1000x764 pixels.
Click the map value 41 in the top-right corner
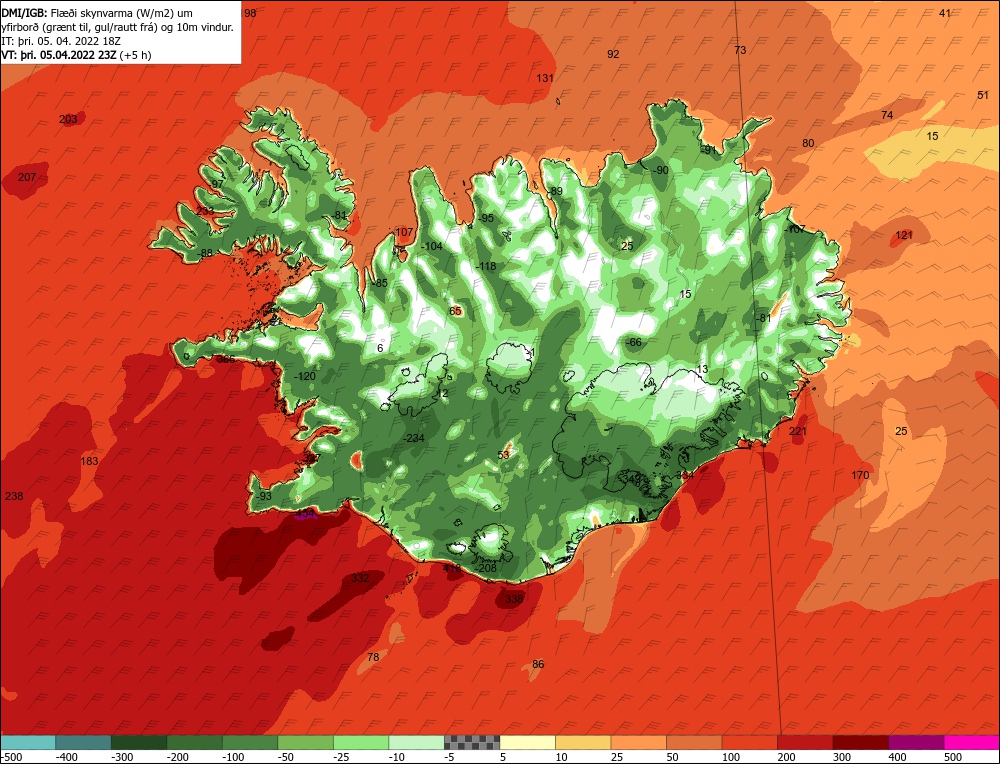[945, 13]
